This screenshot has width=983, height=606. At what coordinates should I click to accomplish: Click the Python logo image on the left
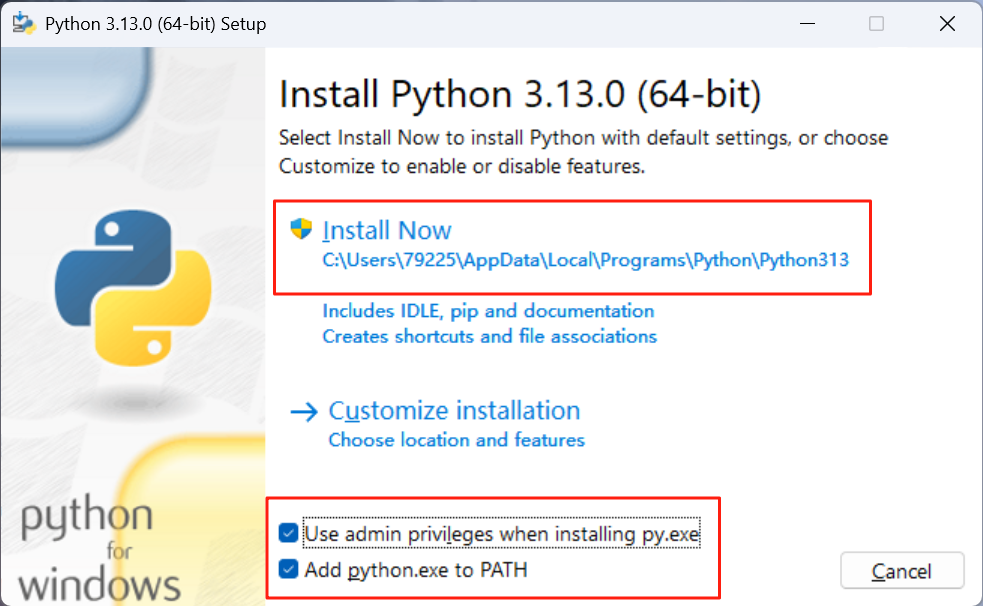(x=134, y=288)
